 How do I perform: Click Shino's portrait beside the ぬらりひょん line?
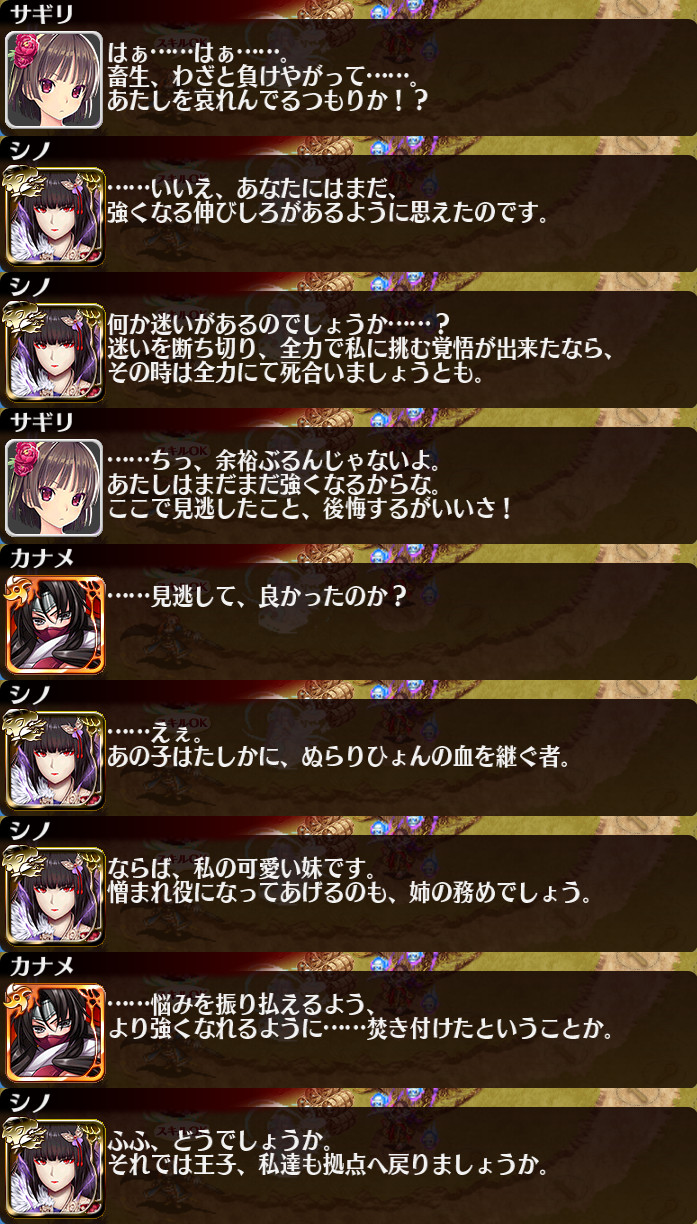(54, 760)
